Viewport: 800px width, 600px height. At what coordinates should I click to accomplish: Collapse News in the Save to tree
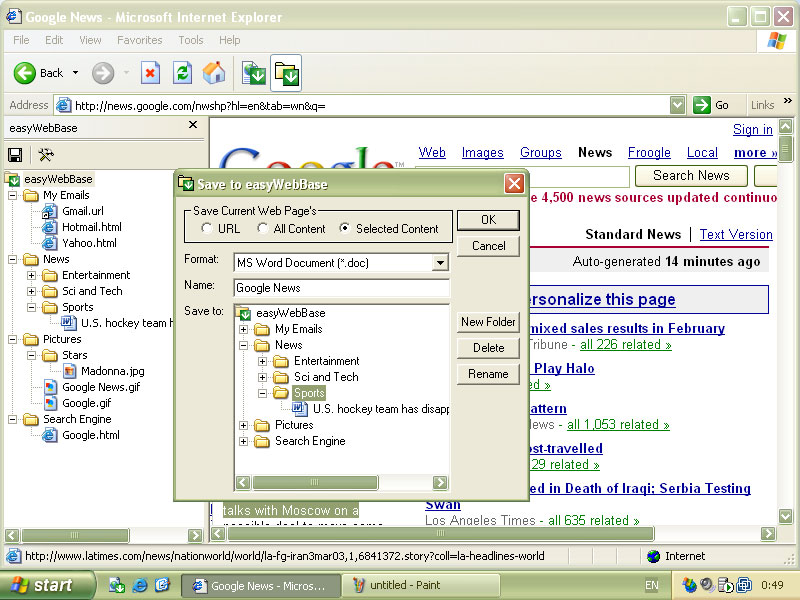point(243,345)
